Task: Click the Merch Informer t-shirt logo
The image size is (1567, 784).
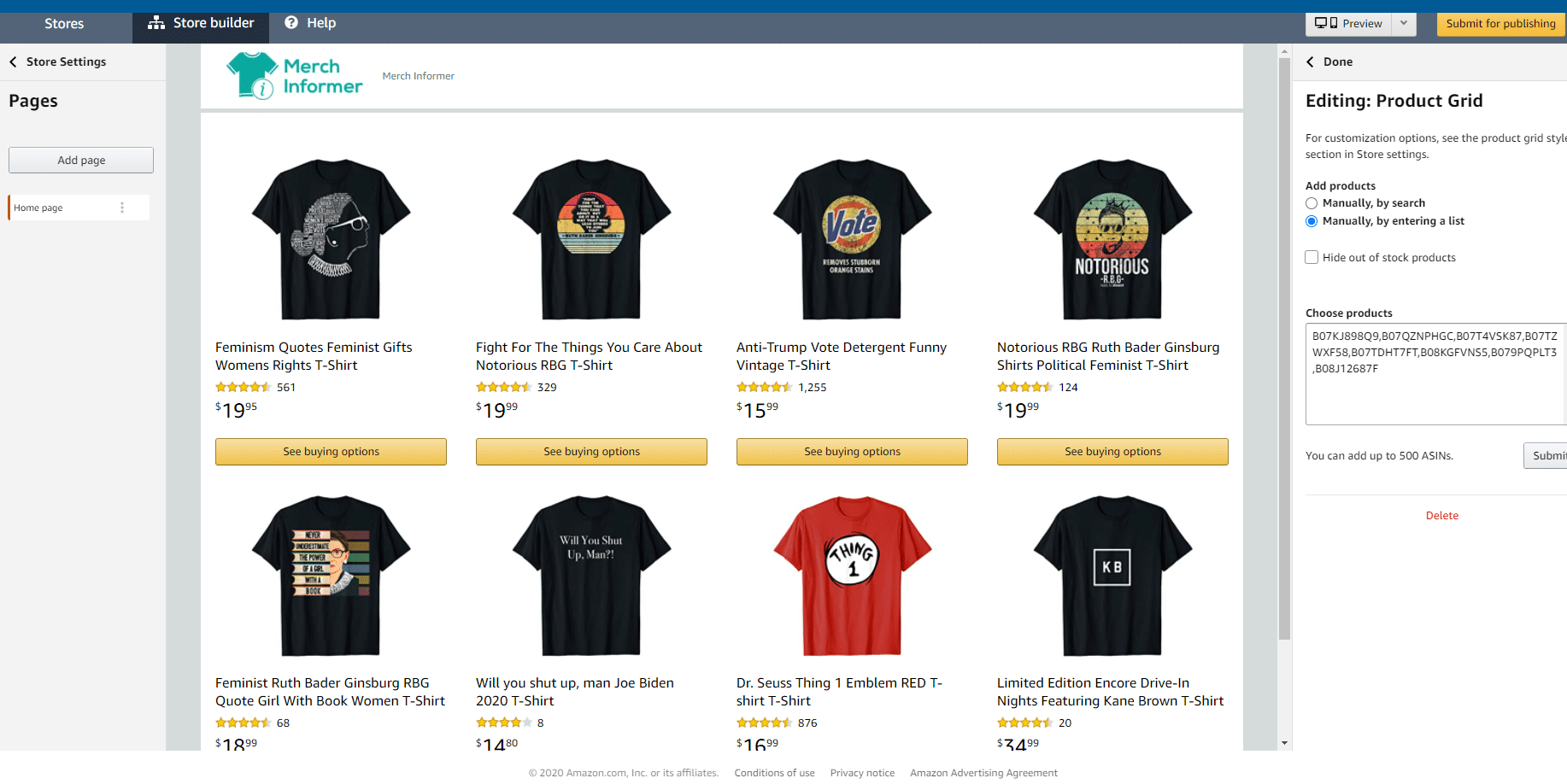Action: (x=252, y=76)
